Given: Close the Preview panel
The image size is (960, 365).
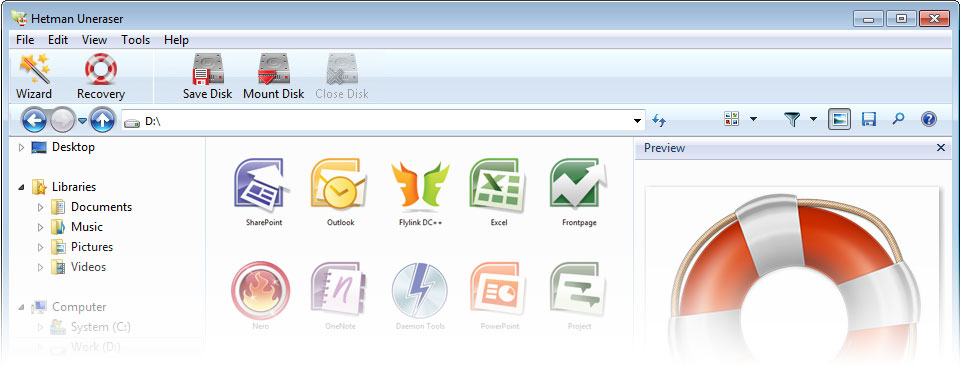Looking at the screenshot, I should tap(941, 148).
